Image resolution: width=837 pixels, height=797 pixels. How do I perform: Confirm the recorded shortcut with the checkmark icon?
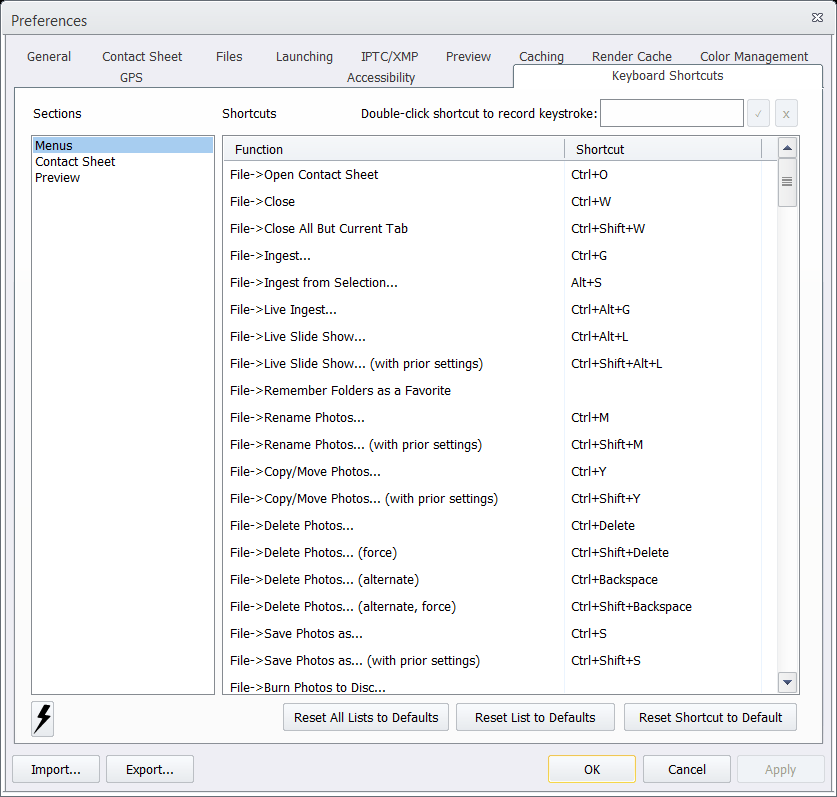pyautogui.click(x=758, y=113)
